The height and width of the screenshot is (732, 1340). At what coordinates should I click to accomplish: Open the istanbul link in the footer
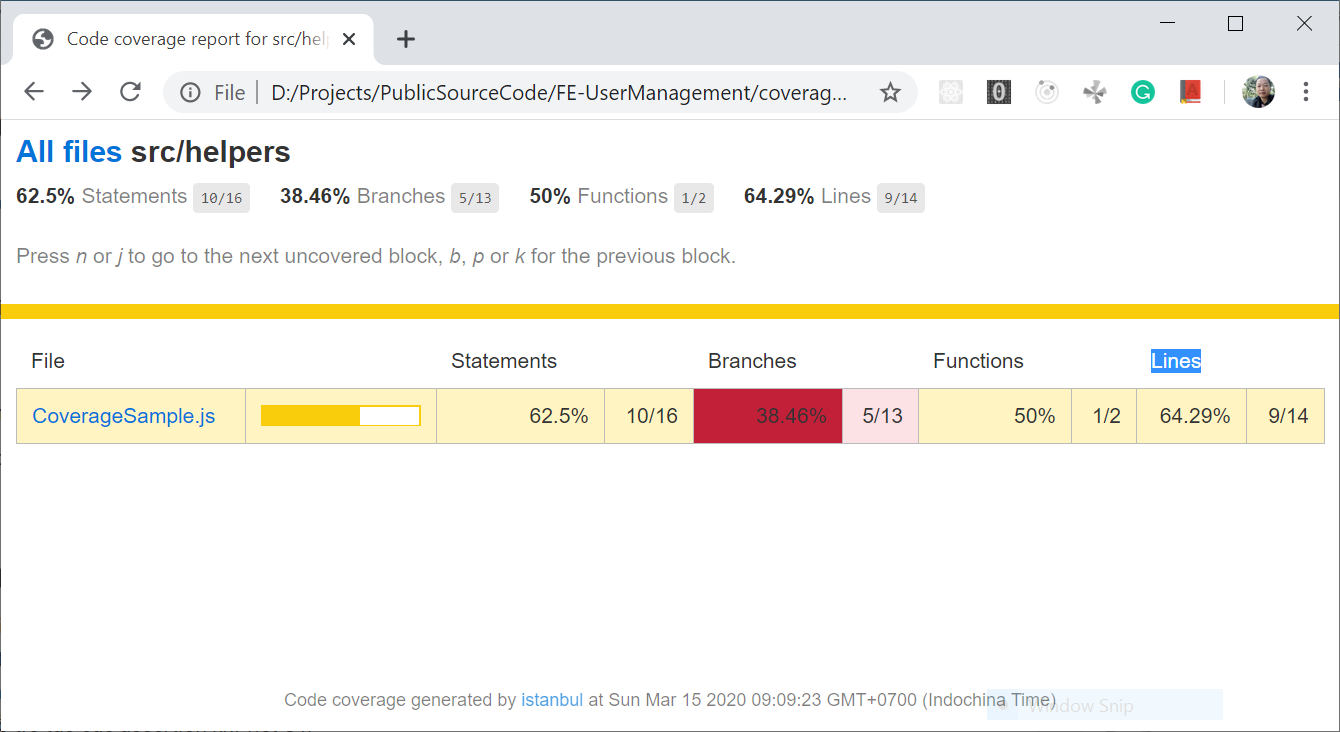click(x=552, y=700)
